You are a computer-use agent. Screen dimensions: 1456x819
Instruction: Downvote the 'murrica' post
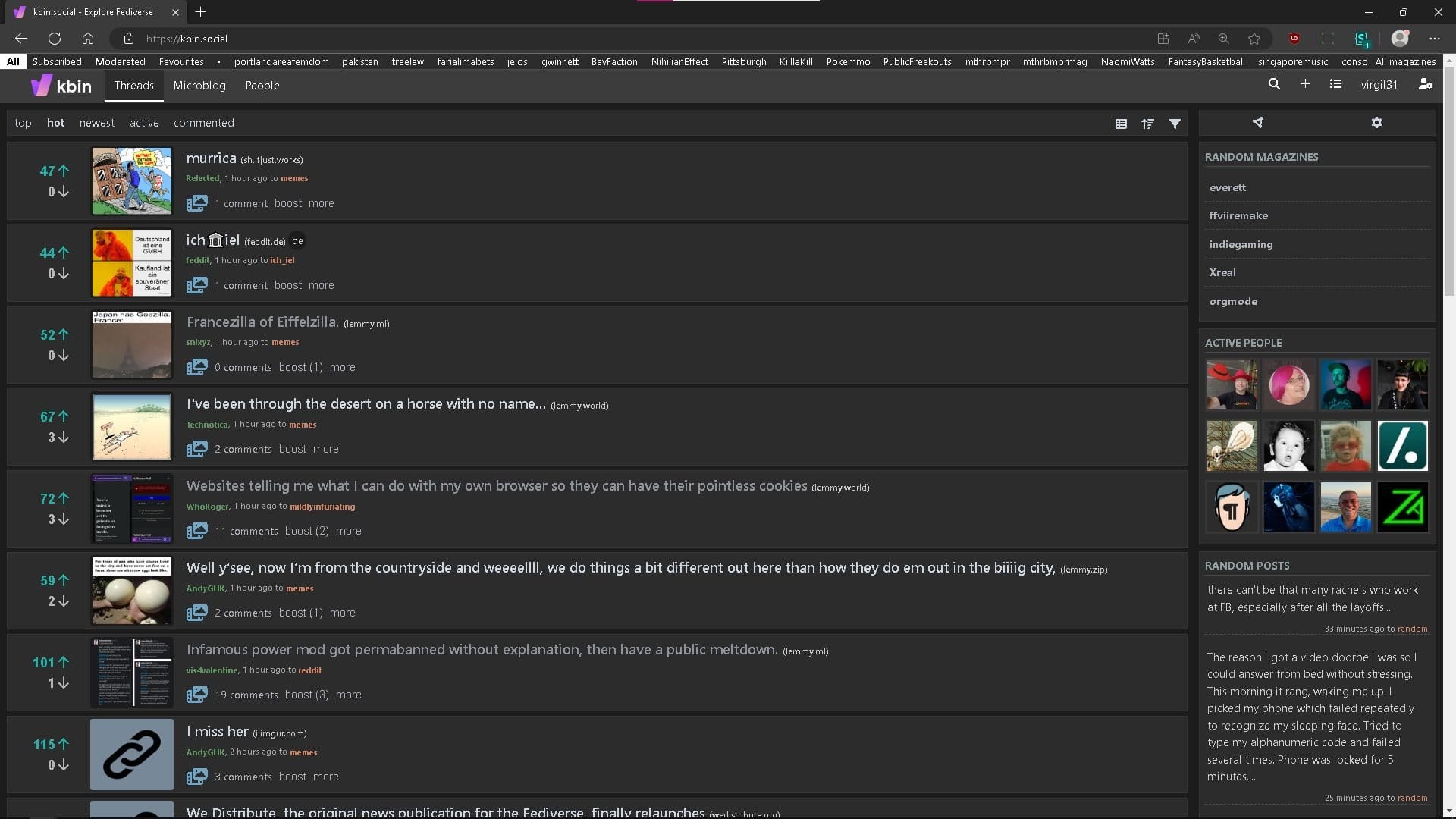62,192
